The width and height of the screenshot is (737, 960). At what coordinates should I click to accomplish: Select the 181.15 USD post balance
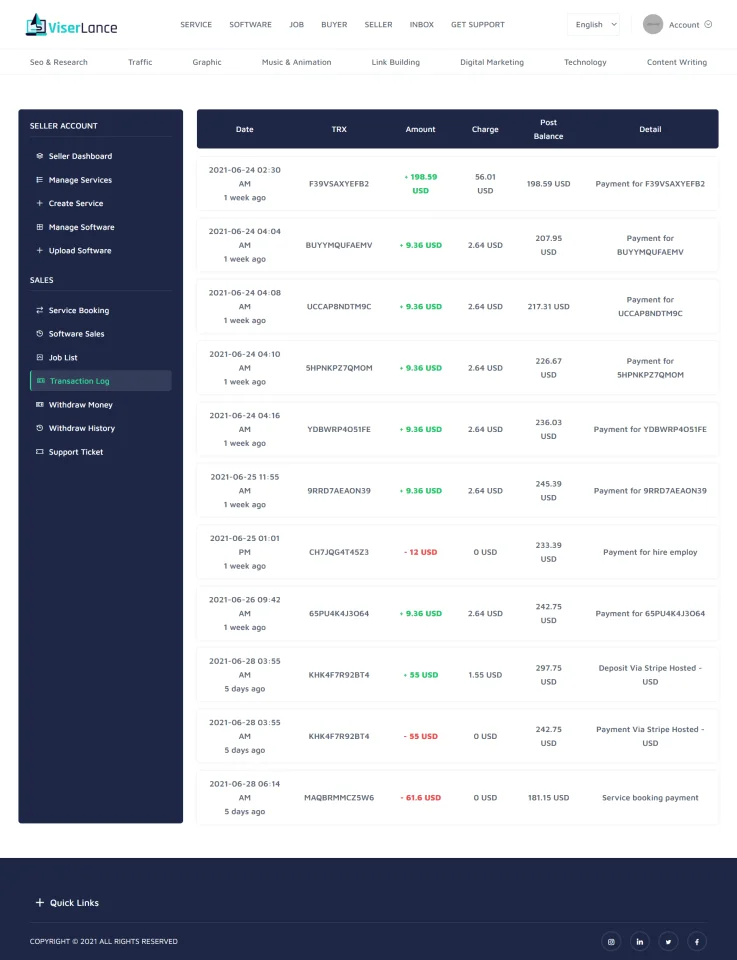[548, 798]
